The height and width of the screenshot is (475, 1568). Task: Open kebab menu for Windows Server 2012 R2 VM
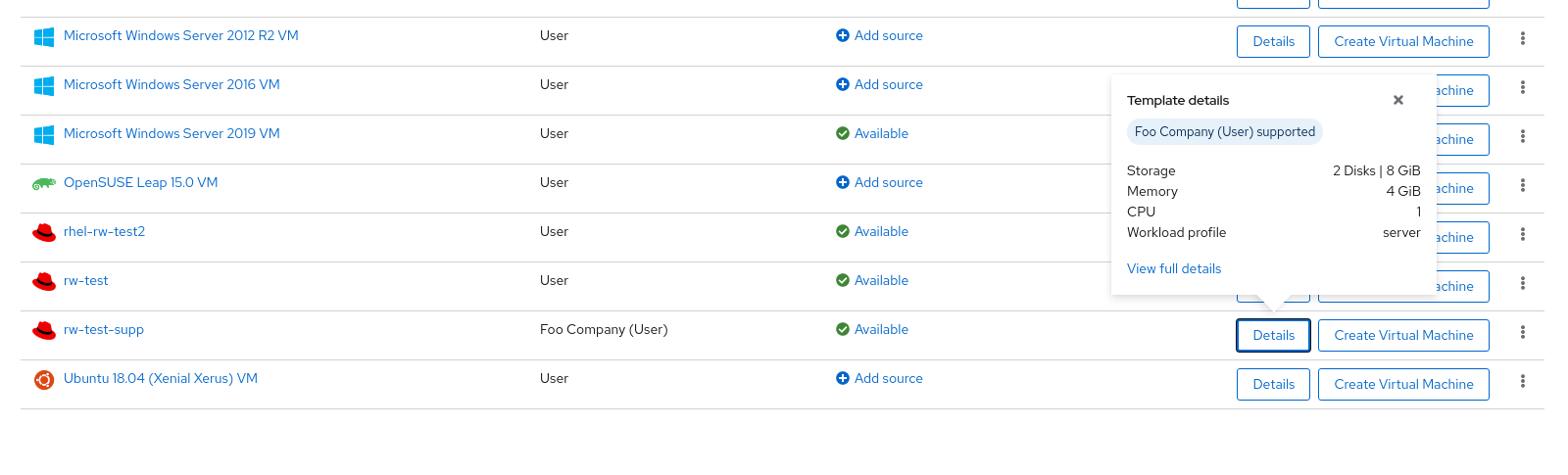1523,38
